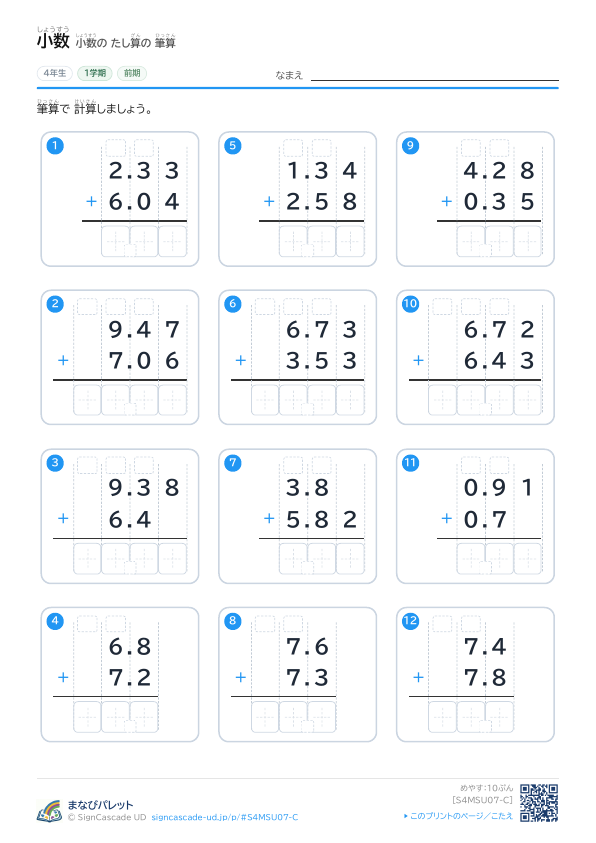Click the まなびパレット rainbow logo
The width and height of the screenshot is (596, 843).
(x=49, y=811)
